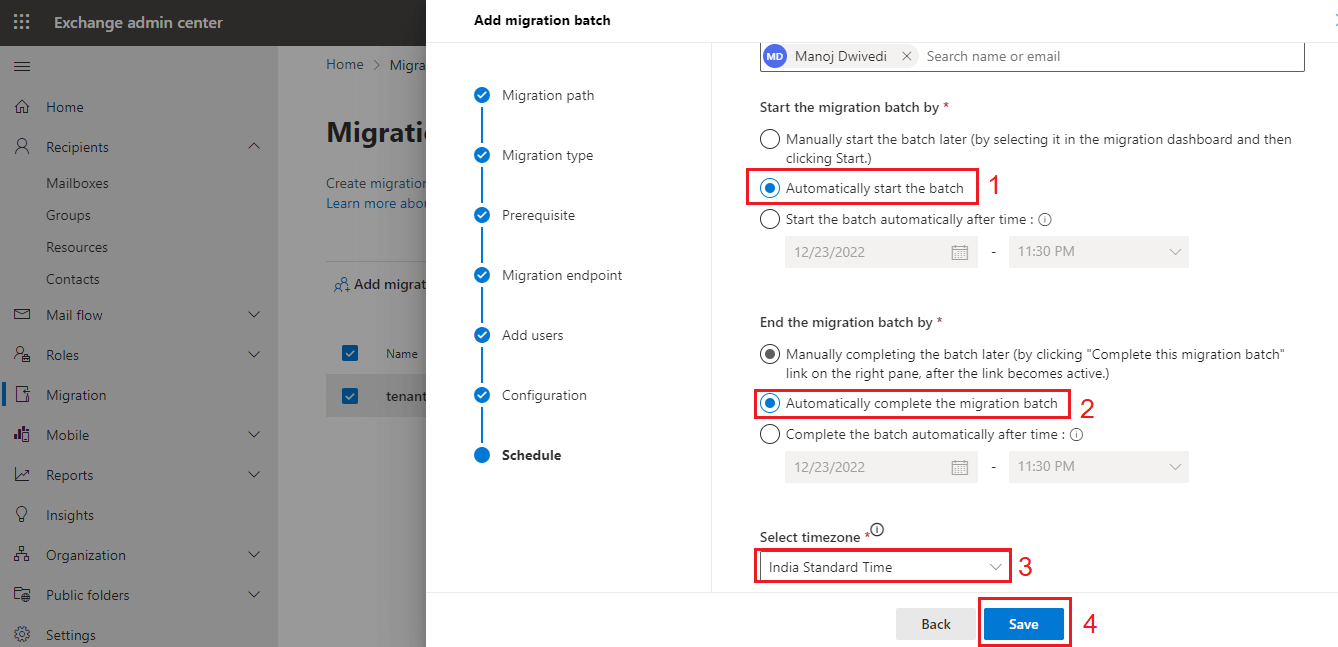The width and height of the screenshot is (1338, 647).
Task: Go to Migration type step
Action: click(547, 155)
